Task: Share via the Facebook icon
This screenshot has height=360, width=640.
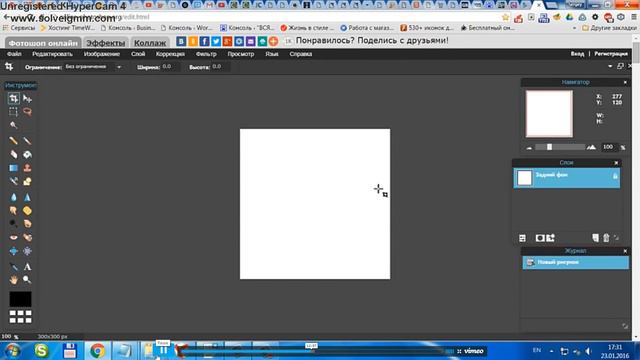Action: click(x=204, y=41)
